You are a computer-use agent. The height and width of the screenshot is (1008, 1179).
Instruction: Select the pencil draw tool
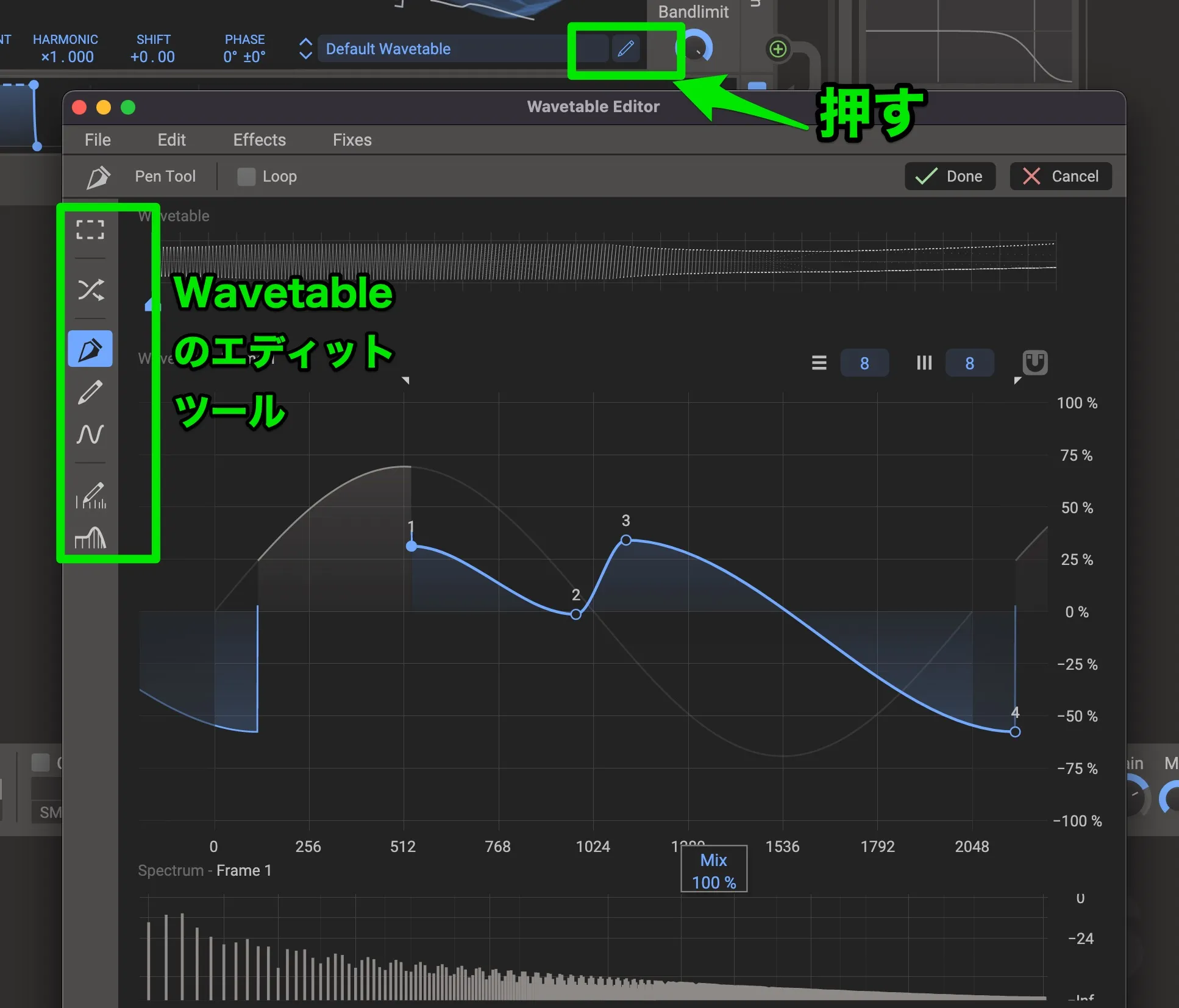pyautogui.click(x=90, y=392)
